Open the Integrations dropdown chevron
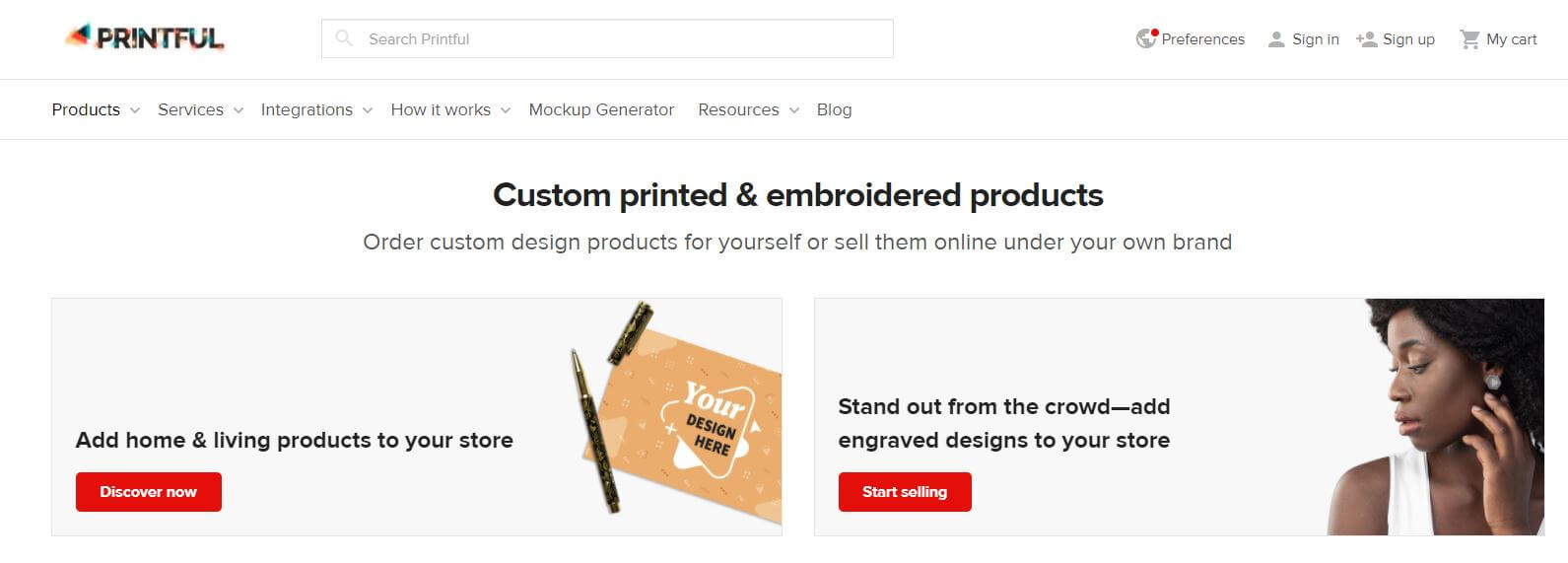The height and width of the screenshot is (563, 1568). pos(368,110)
